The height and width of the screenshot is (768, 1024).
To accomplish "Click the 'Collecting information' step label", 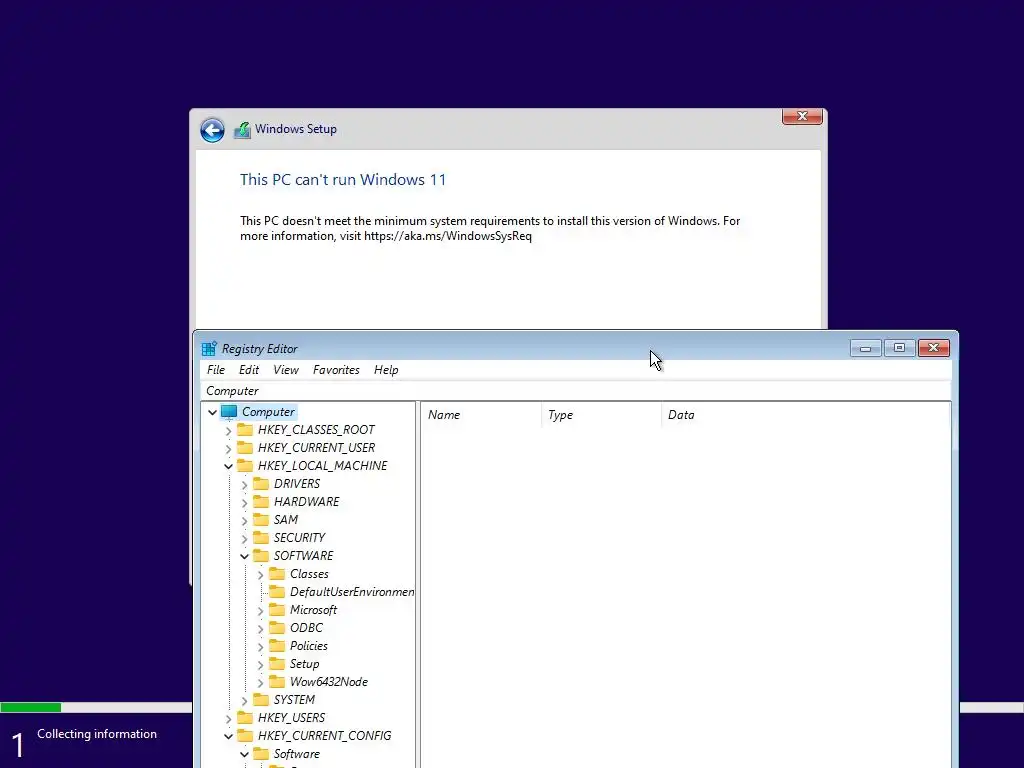I will click(97, 734).
